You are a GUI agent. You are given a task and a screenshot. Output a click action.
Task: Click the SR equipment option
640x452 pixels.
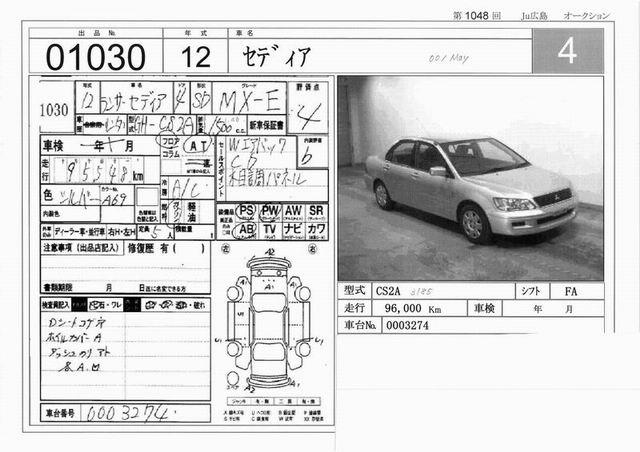click(316, 211)
